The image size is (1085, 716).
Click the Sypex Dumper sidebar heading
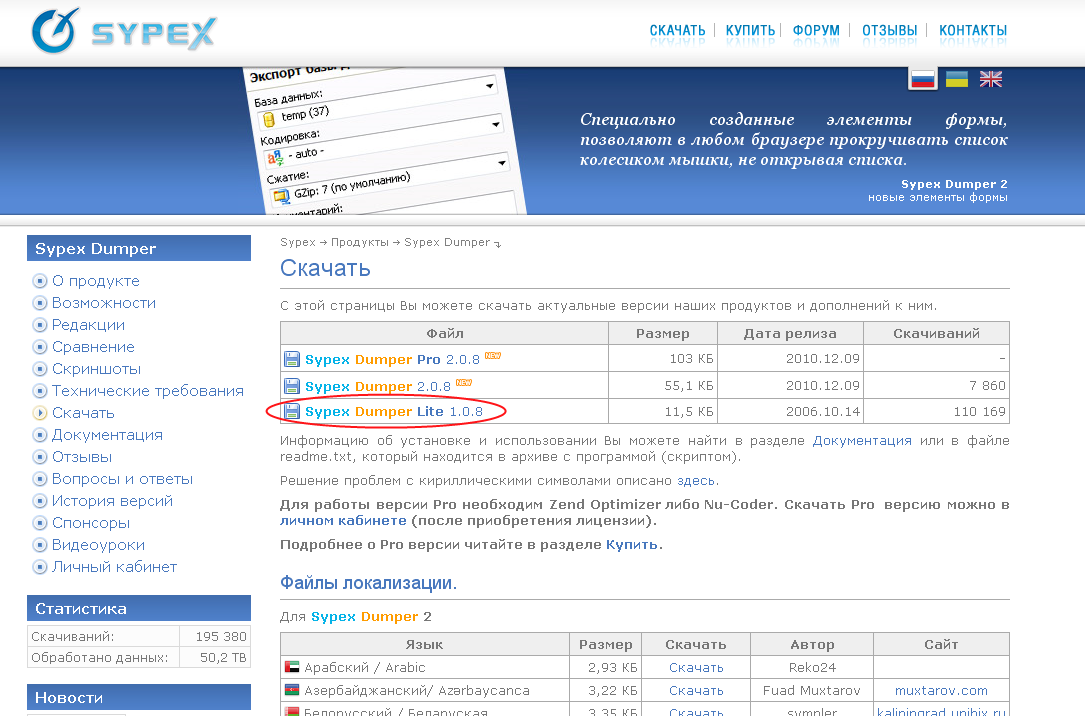click(138, 248)
